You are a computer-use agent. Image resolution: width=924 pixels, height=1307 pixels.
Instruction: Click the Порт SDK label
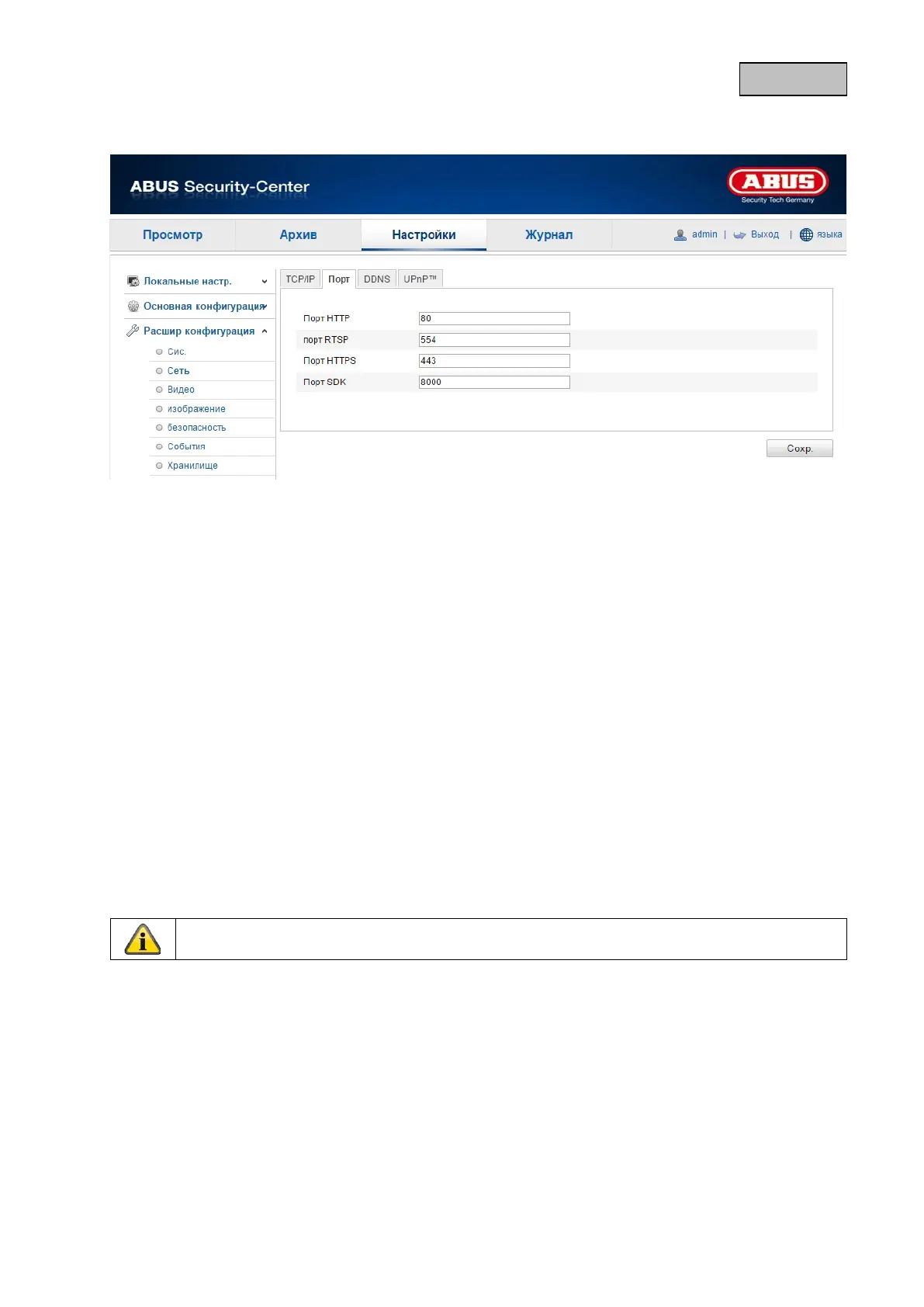click(325, 382)
